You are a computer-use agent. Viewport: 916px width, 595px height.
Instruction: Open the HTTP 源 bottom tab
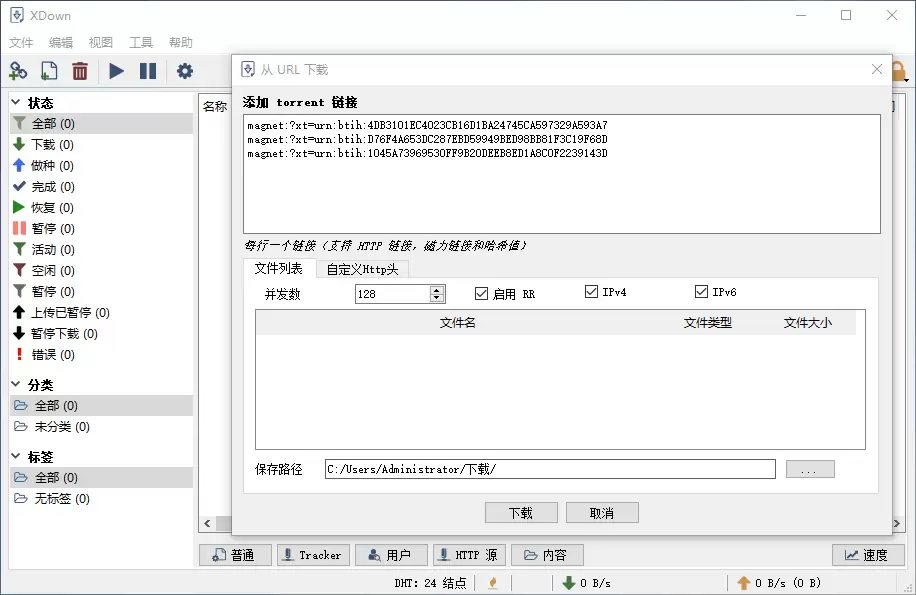(469, 555)
